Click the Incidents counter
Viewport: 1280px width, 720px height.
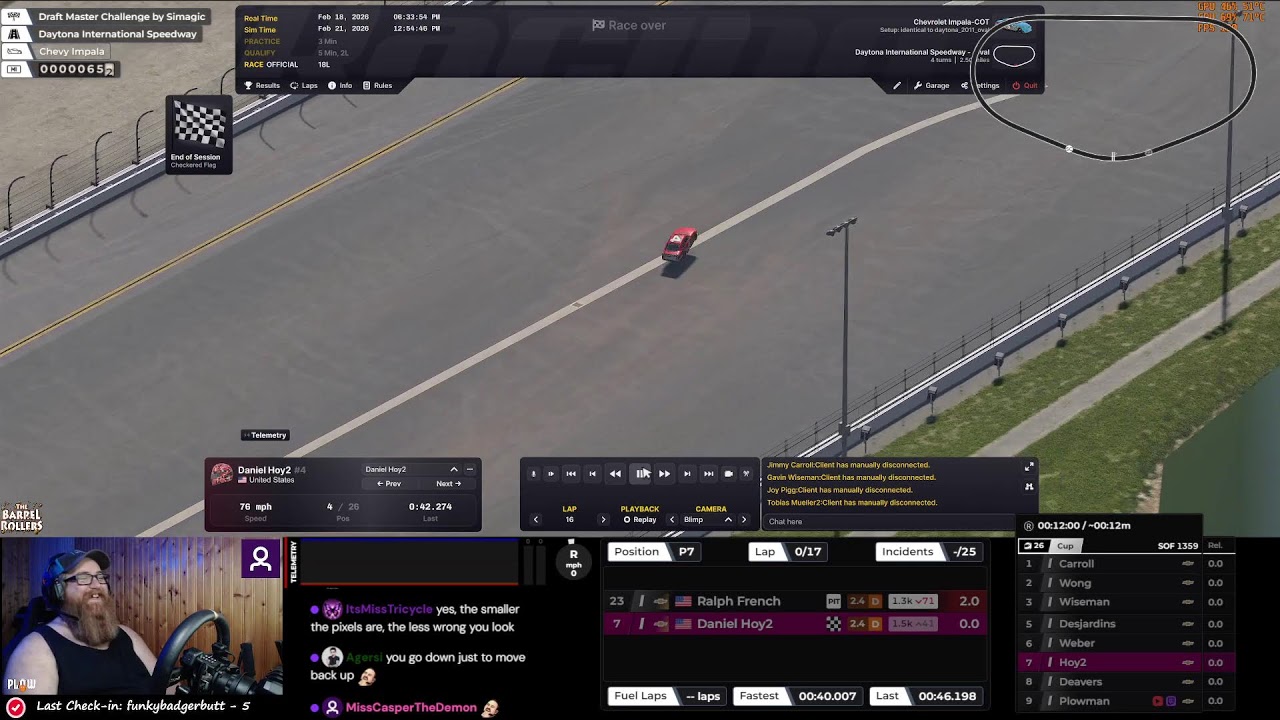(x=929, y=552)
